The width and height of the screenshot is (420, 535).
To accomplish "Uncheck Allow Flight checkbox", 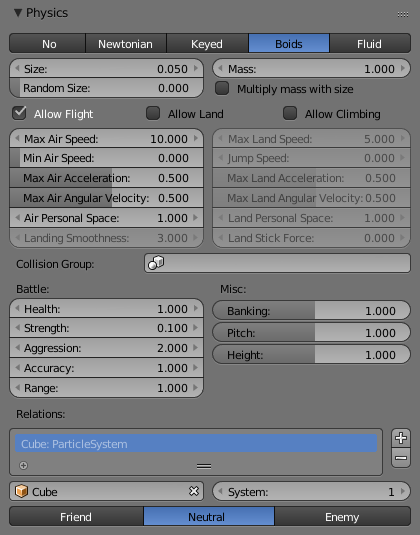I will click(19, 113).
